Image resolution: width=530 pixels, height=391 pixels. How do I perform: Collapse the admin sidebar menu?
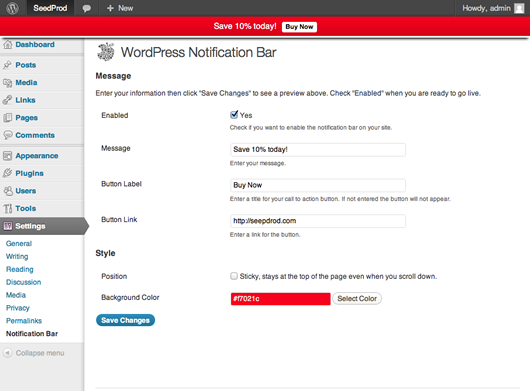[x=33, y=353]
